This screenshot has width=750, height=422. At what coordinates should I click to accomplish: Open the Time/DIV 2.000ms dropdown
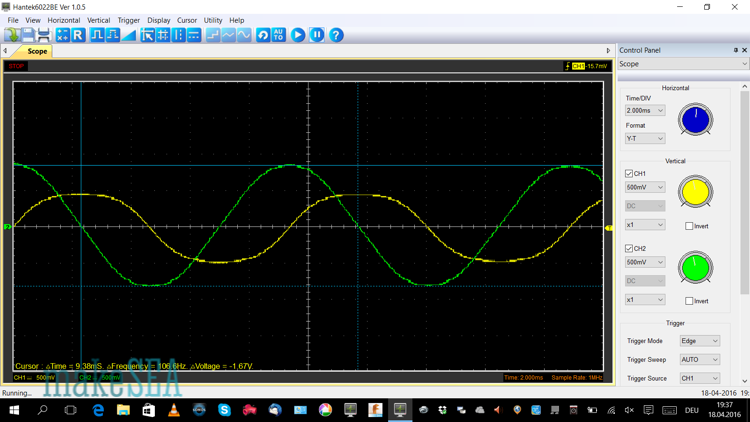645,111
